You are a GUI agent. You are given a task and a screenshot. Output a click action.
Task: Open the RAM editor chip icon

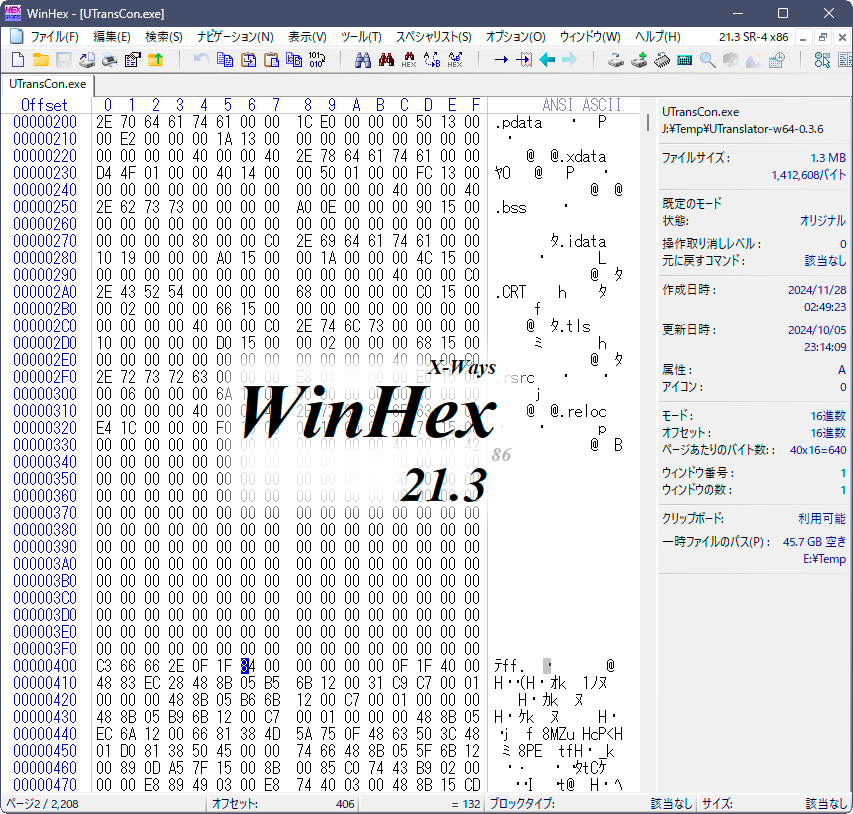pyautogui.click(x=662, y=61)
